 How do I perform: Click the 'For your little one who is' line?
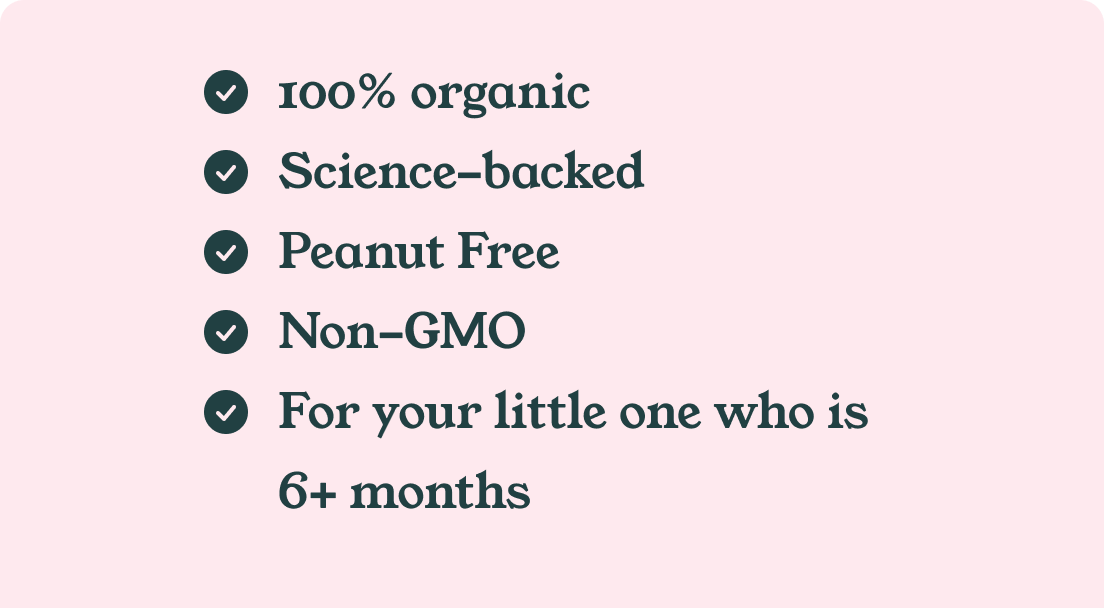(573, 412)
